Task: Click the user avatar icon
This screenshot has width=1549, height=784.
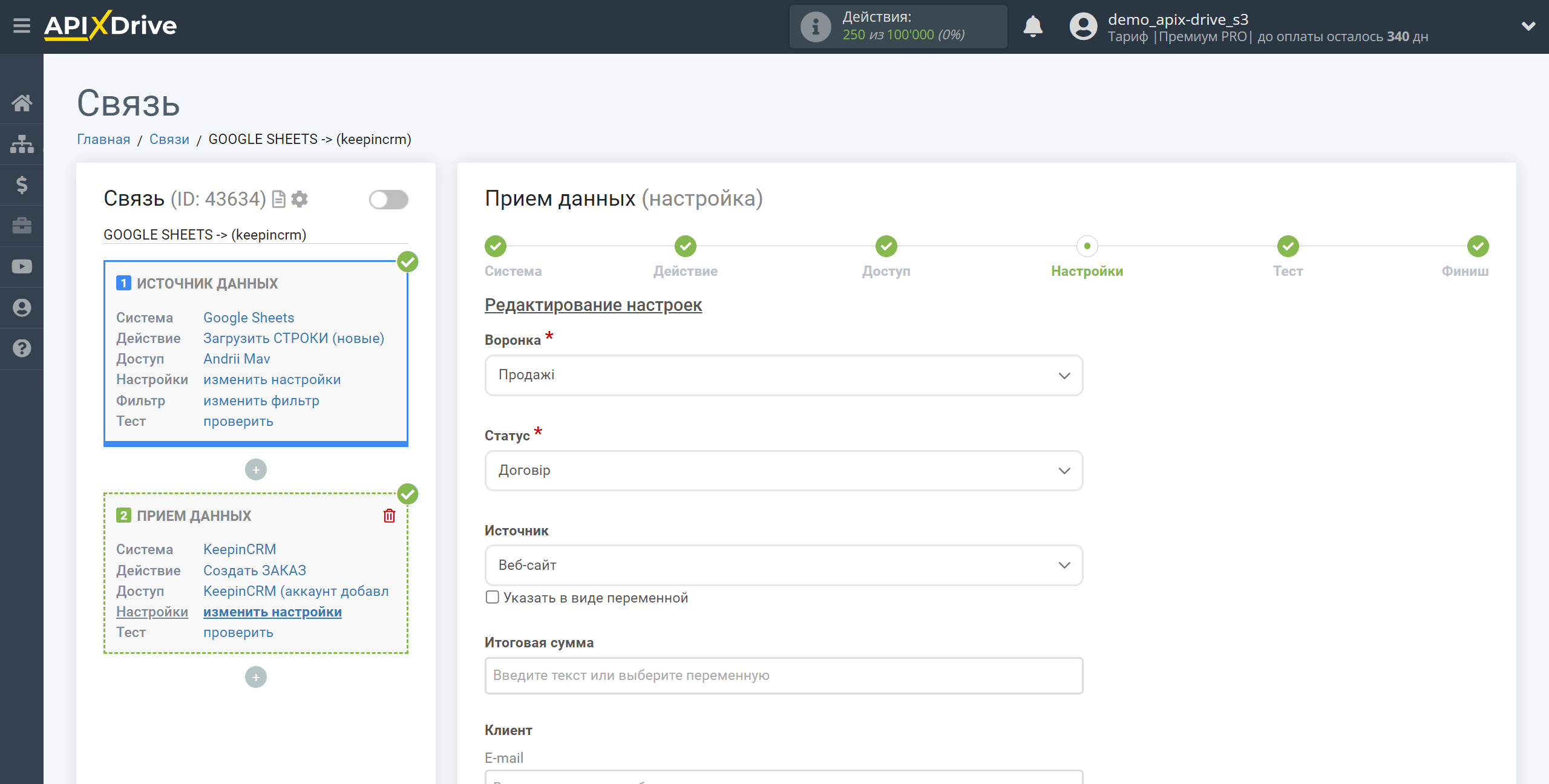Action: coord(1083,27)
